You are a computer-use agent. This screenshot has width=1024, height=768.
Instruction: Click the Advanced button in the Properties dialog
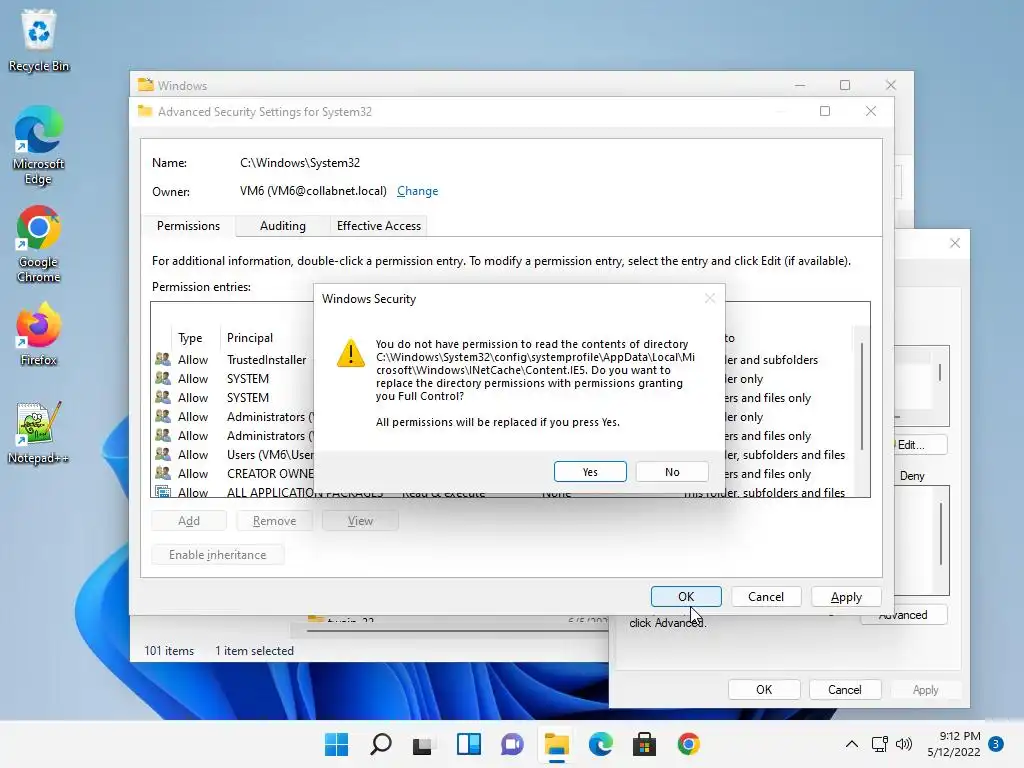(904, 615)
